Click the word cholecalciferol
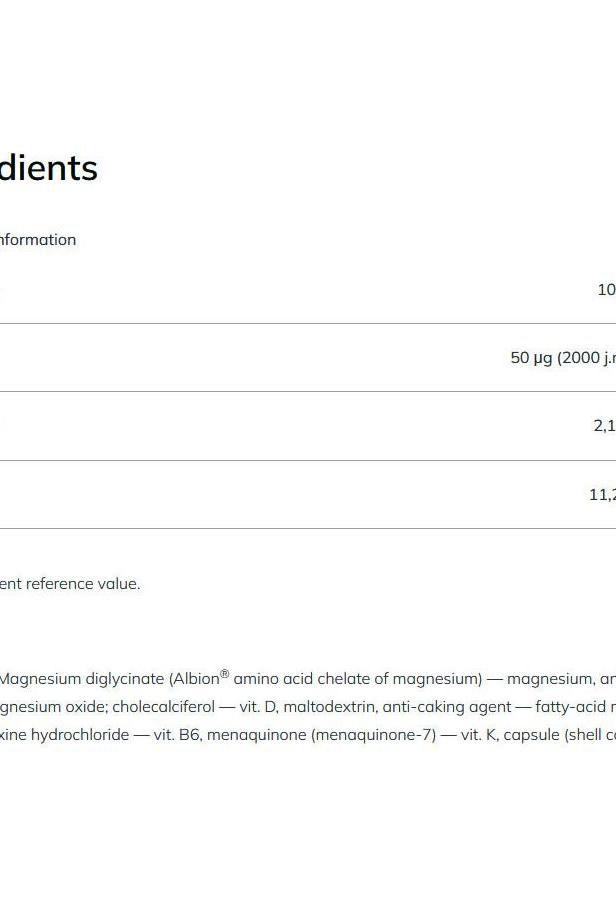This screenshot has width=616, height=924. point(164,707)
